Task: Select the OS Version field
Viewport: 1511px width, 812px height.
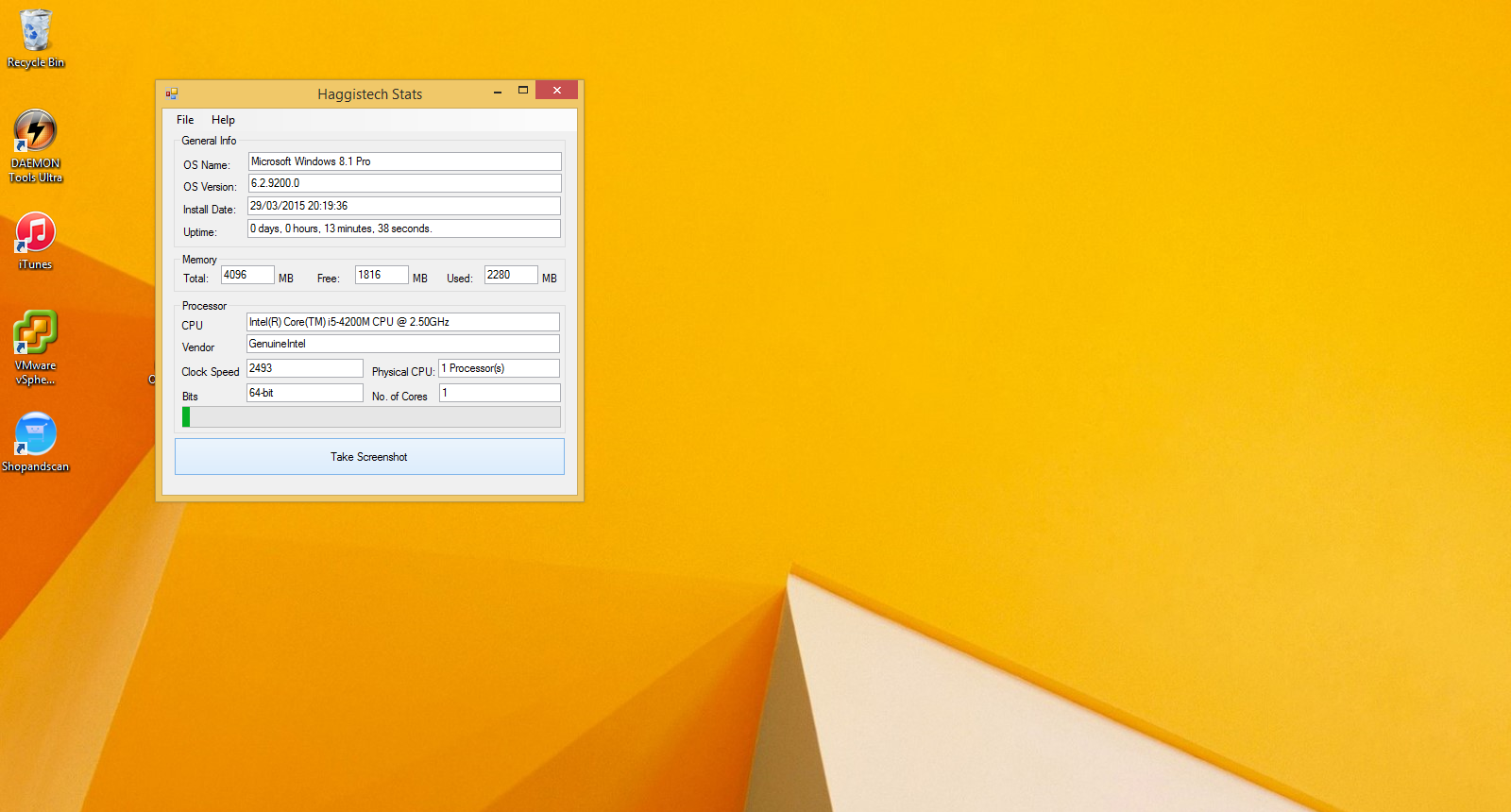Action: (405, 183)
